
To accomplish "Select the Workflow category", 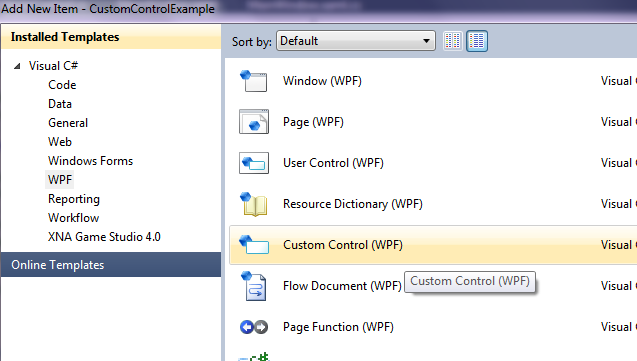I will coord(74,218).
